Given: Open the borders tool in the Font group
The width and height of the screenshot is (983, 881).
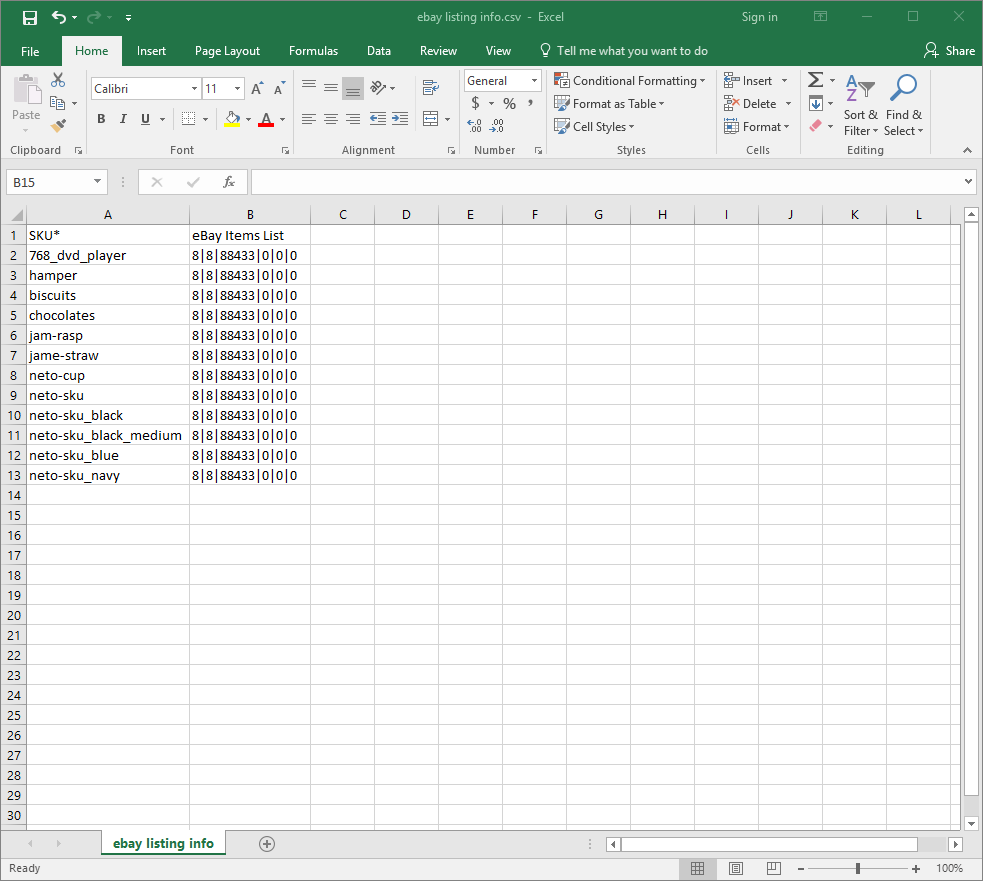Looking at the screenshot, I should tap(188, 119).
